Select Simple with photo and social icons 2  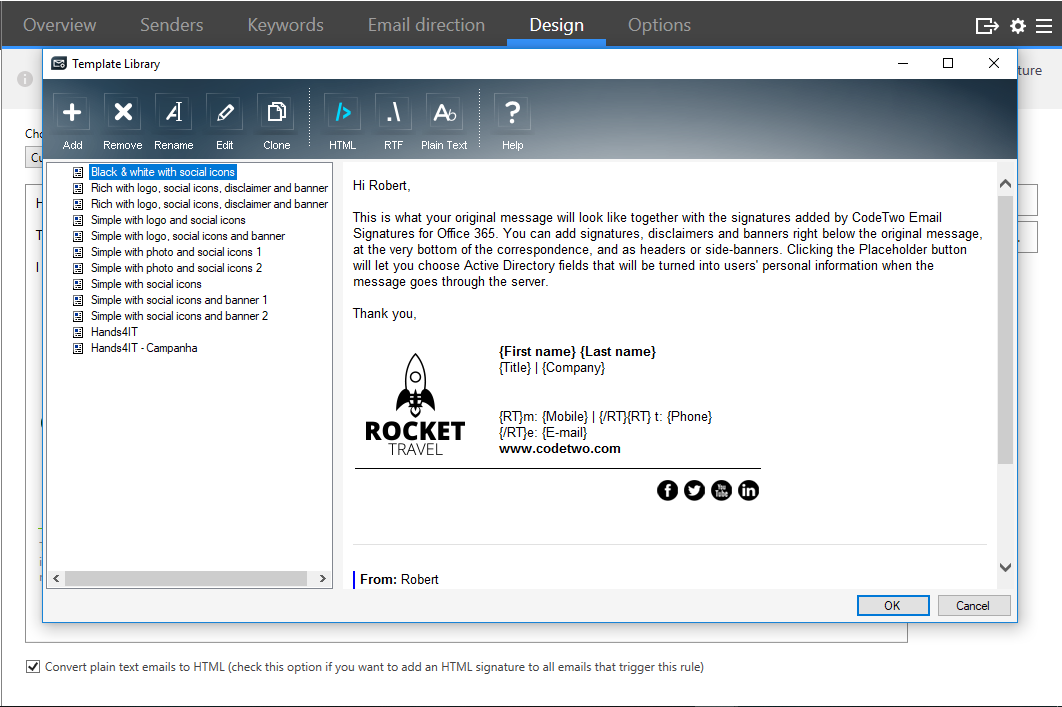pos(176,268)
